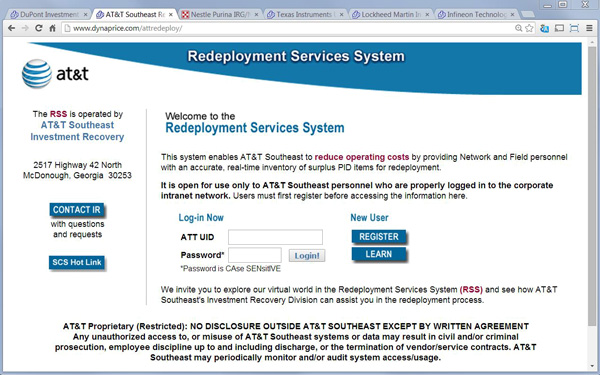Screen dimensions: 600x375
Task: Close the Texas Instruments tab
Action: pyautogui.click(x=342, y=15)
